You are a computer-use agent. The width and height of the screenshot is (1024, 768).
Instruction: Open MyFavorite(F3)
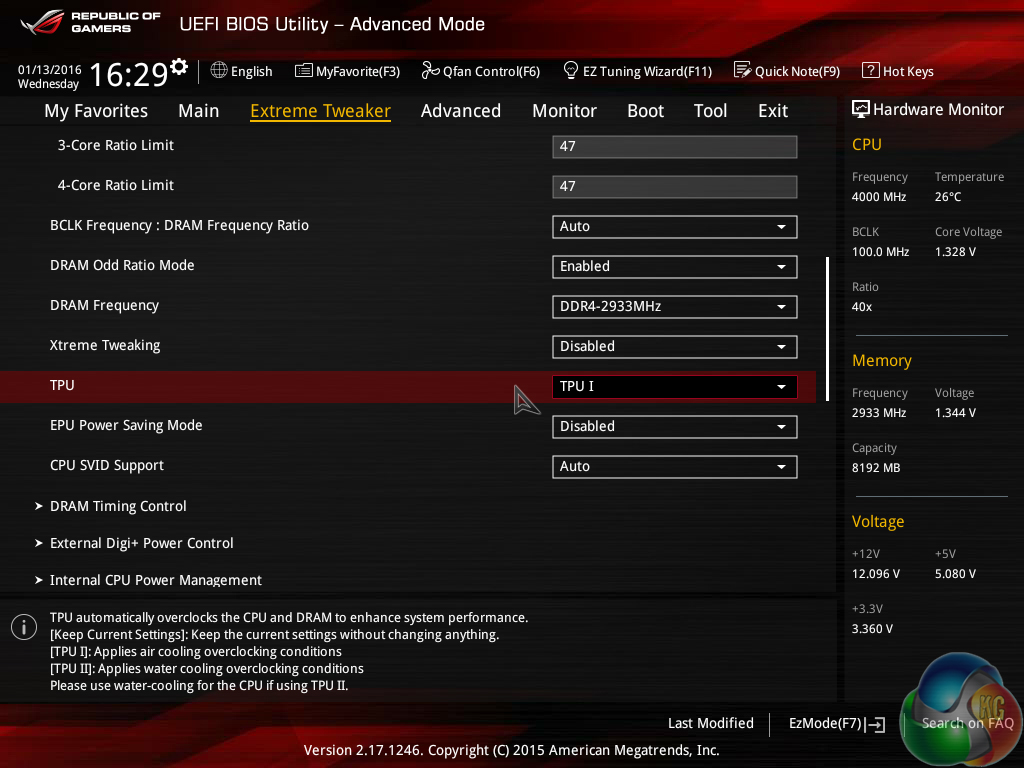pos(347,71)
